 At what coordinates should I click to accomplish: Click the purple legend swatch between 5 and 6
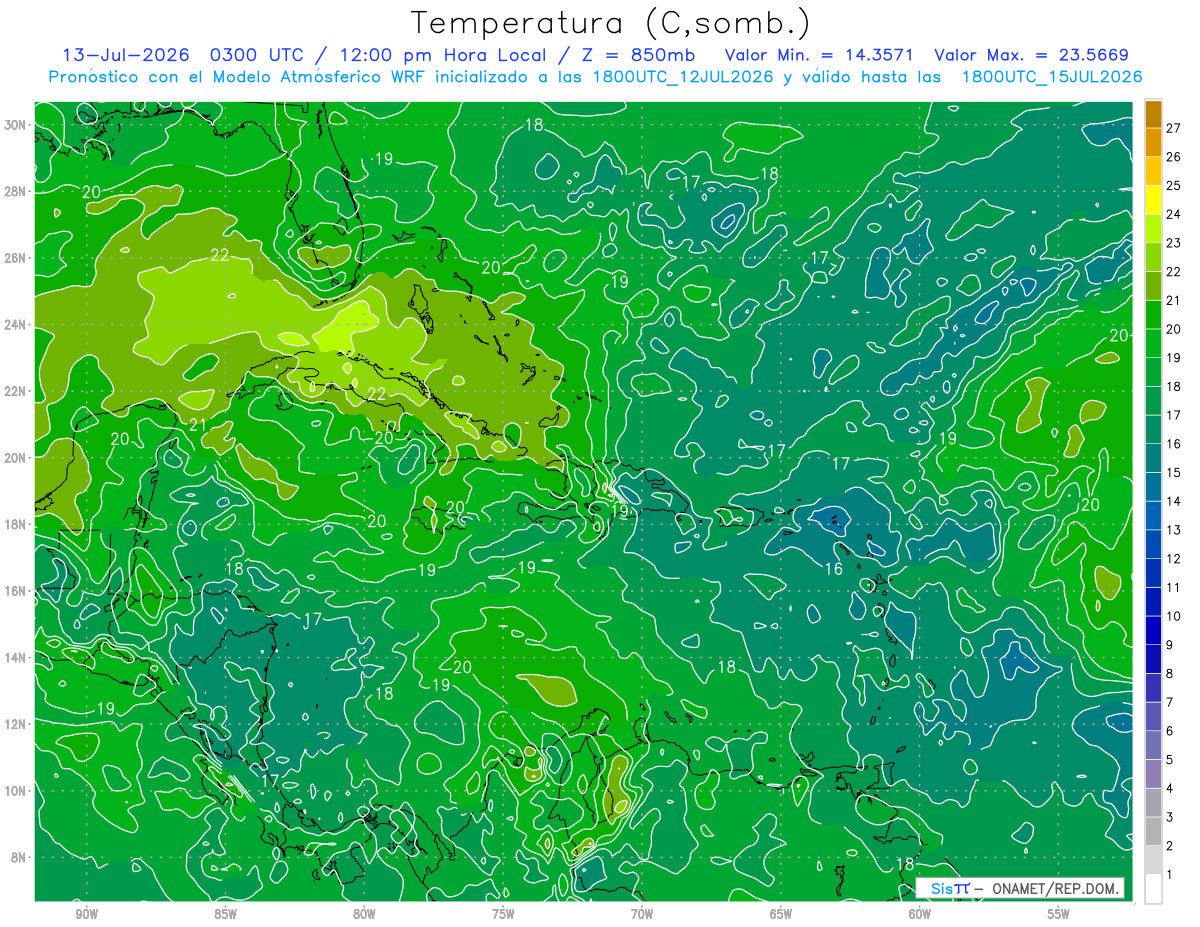[1153, 745]
